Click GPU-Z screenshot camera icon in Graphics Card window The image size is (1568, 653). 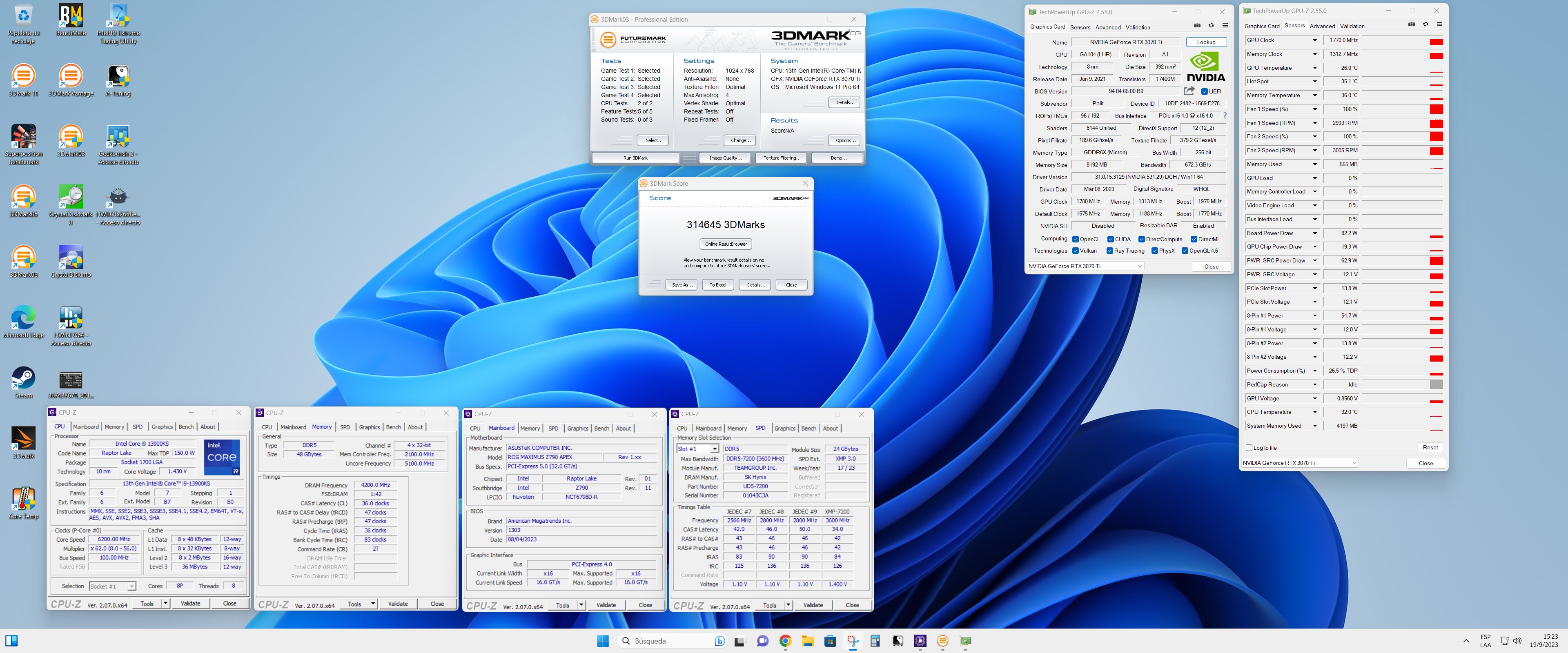click(1197, 26)
